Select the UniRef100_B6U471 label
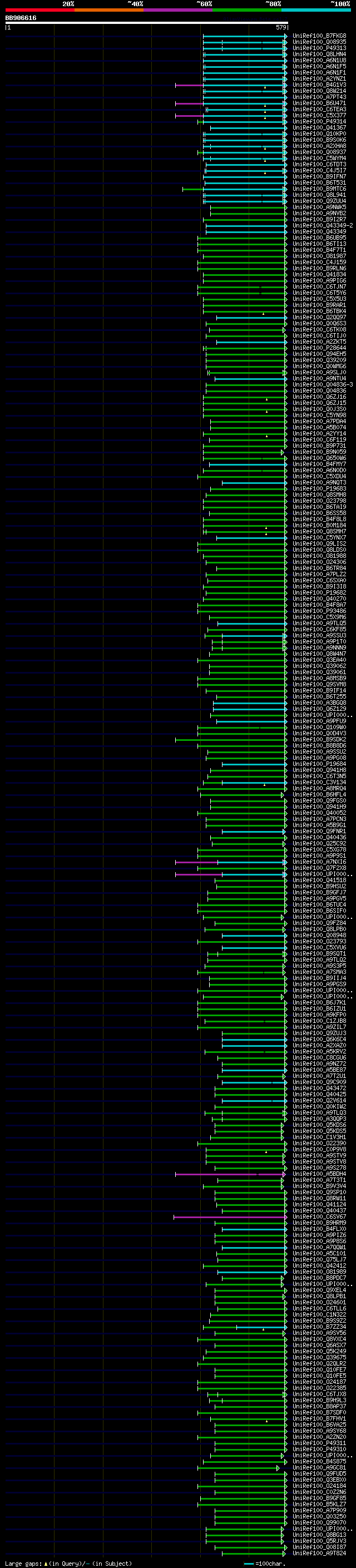The width and height of the screenshot is (356, 1568). [319, 103]
